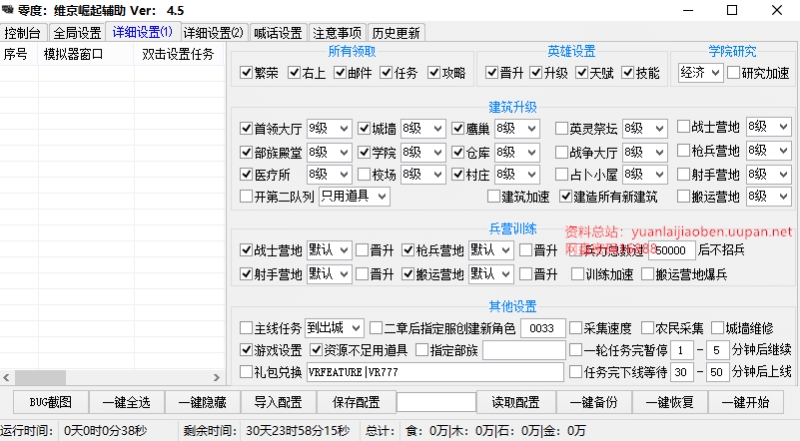Maximize the window

pyautogui.click(x=732, y=10)
